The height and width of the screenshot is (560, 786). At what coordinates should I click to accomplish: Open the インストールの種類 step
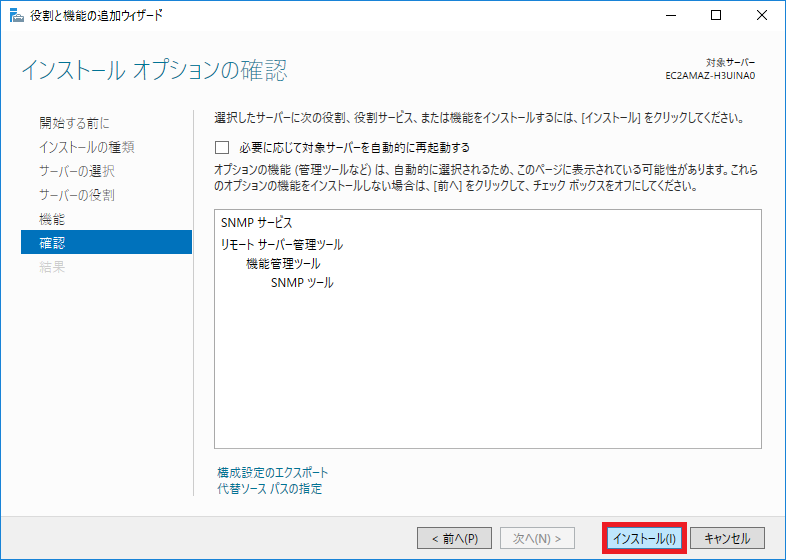(x=87, y=147)
